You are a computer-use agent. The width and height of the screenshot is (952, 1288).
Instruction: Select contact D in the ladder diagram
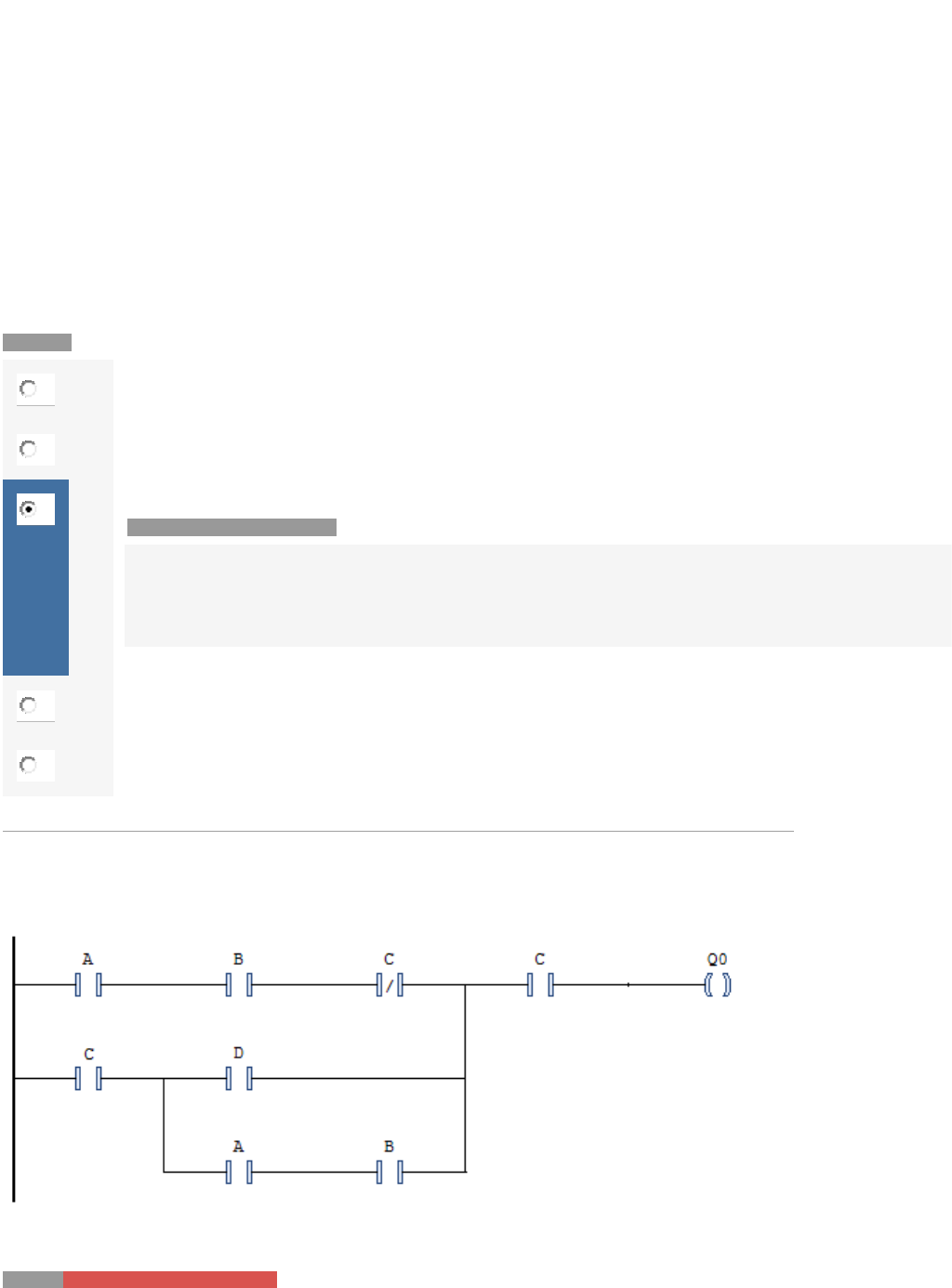(x=239, y=1078)
